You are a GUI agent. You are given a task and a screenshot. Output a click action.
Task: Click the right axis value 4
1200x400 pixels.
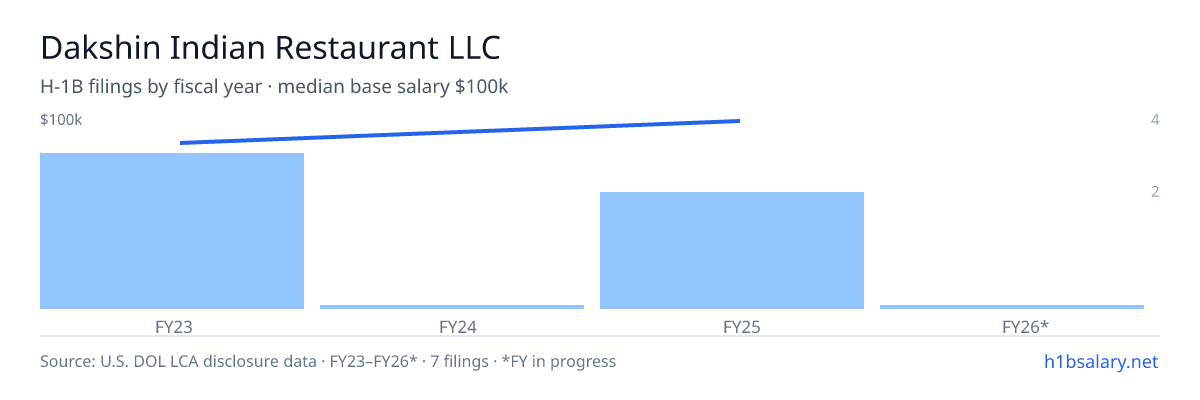click(x=1155, y=120)
